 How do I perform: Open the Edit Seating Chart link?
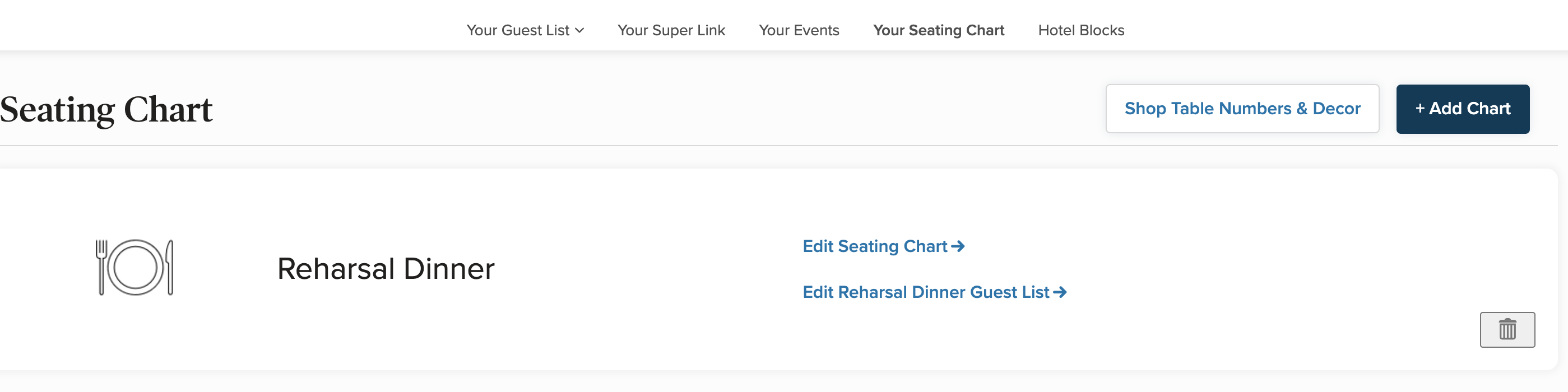(x=875, y=246)
